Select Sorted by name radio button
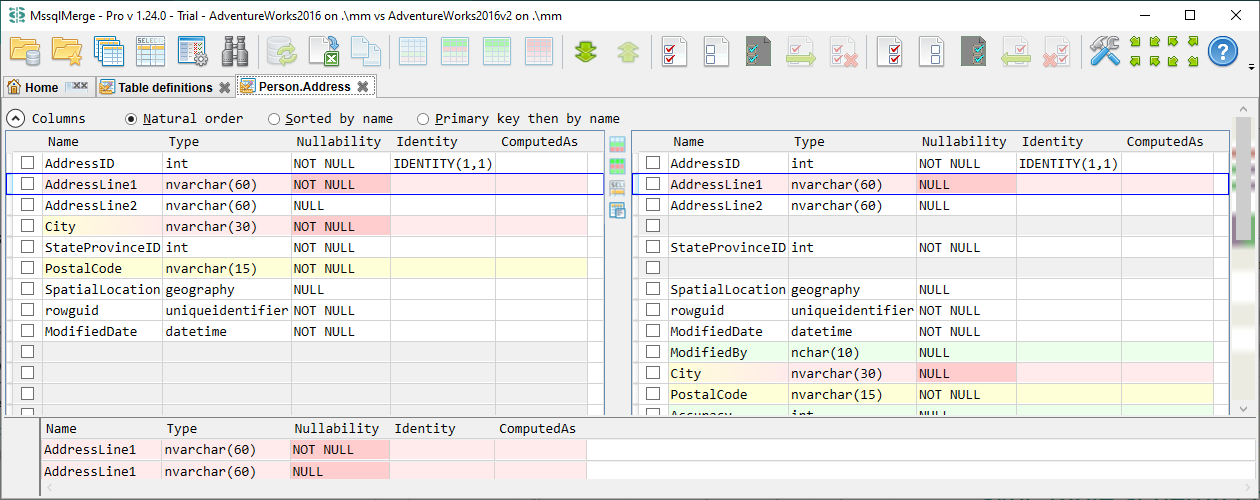Screen dimensions: 1260x500 (x=274, y=118)
